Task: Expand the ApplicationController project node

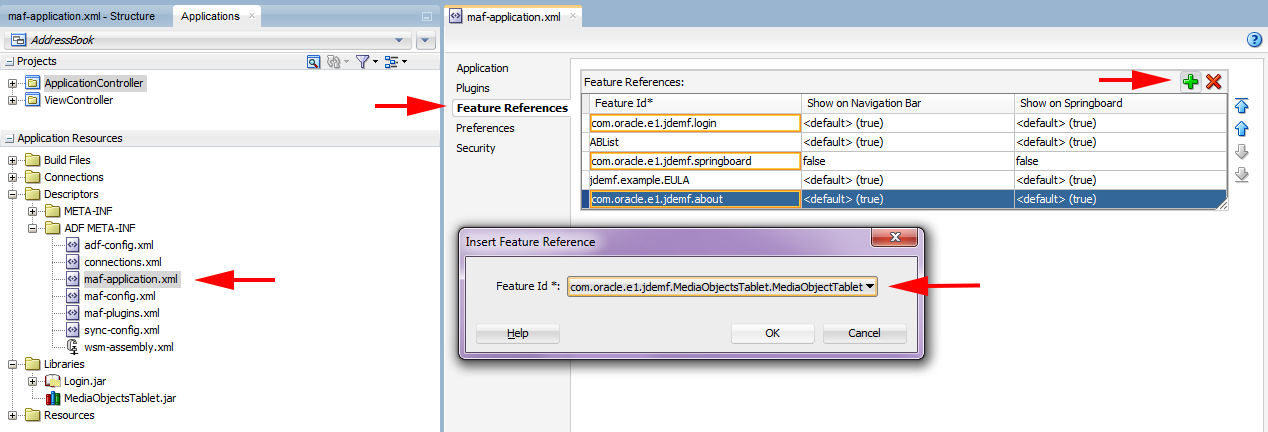Action: [12, 83]
